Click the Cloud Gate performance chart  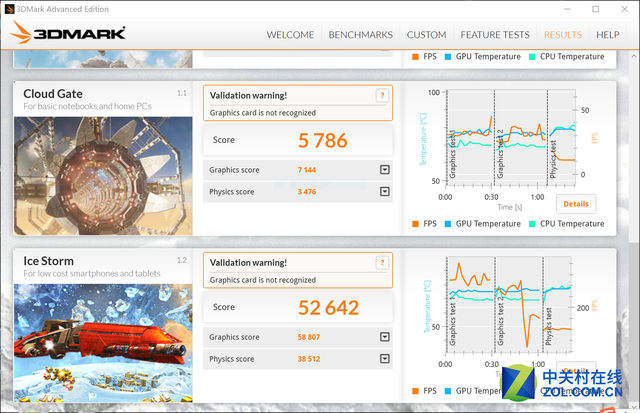tap(511, 138)
